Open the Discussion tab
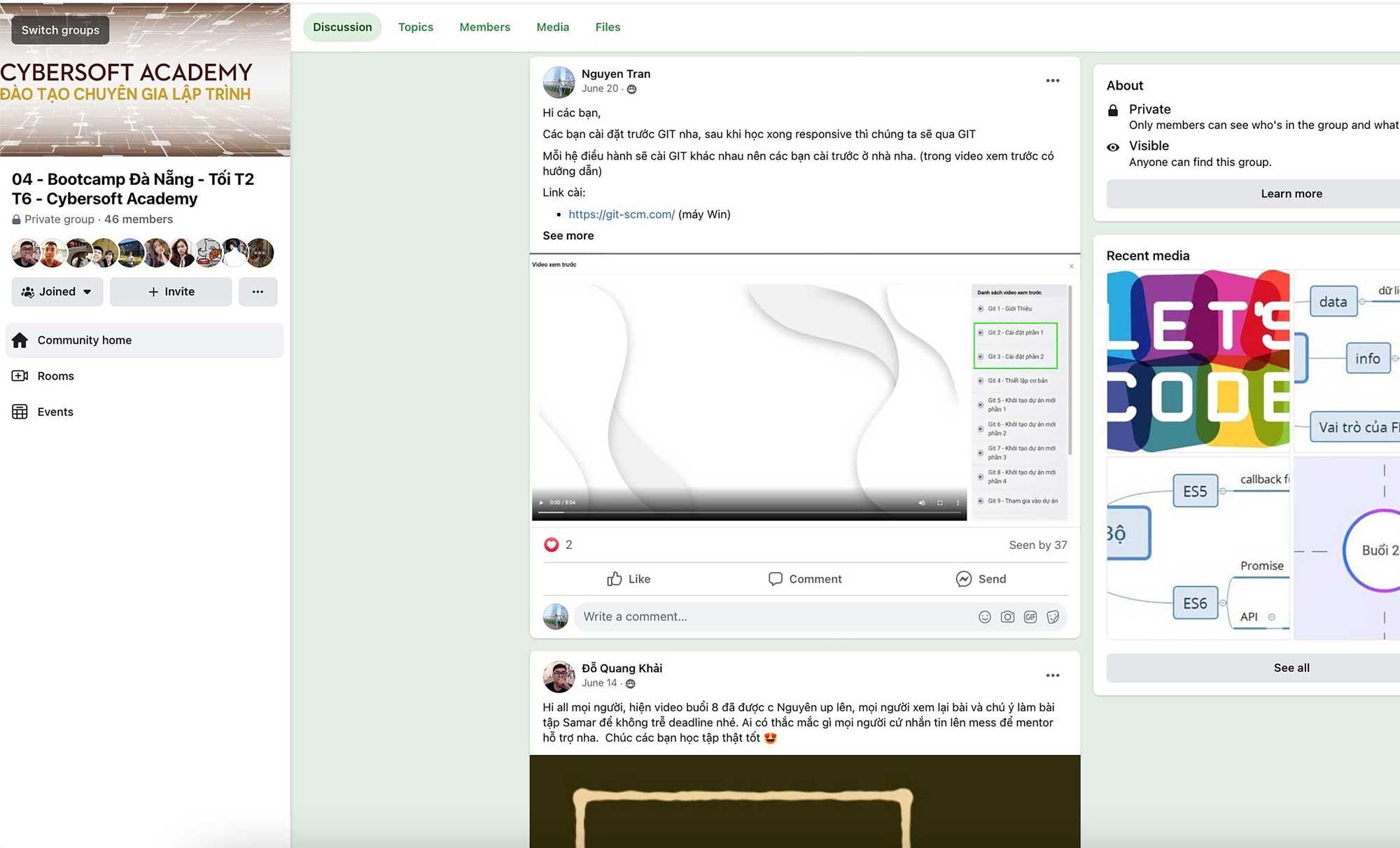The width and height of the screenshot is (1400, 848). [x=342, y=27]
